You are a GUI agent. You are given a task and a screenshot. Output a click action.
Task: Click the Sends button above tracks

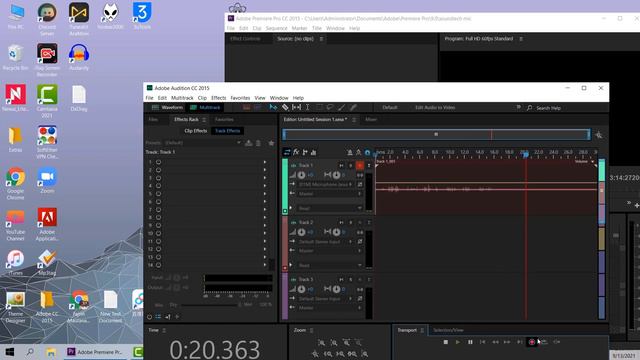click(x=305, y=152)
